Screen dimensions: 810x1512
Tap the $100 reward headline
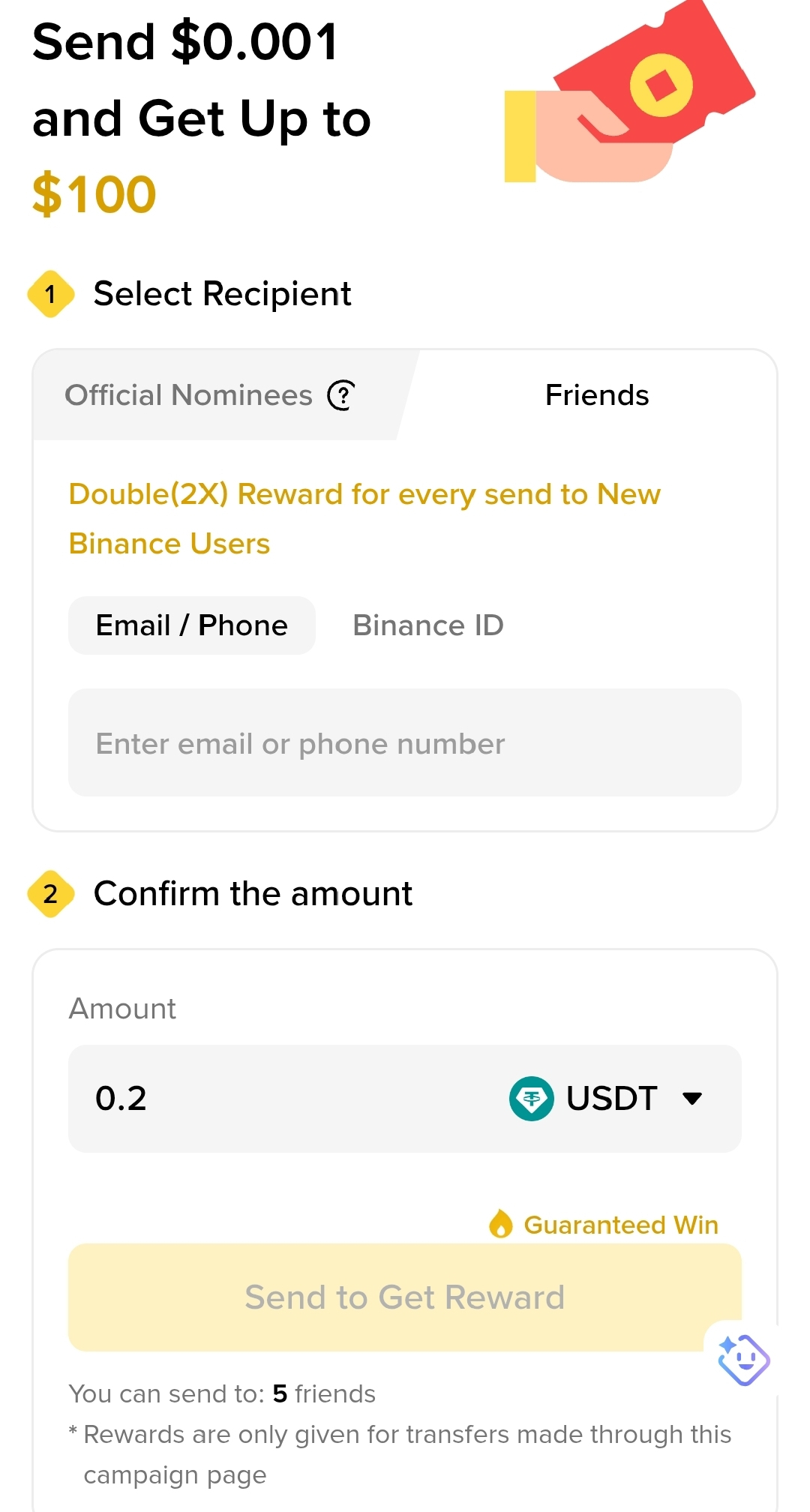coord(94,195)
